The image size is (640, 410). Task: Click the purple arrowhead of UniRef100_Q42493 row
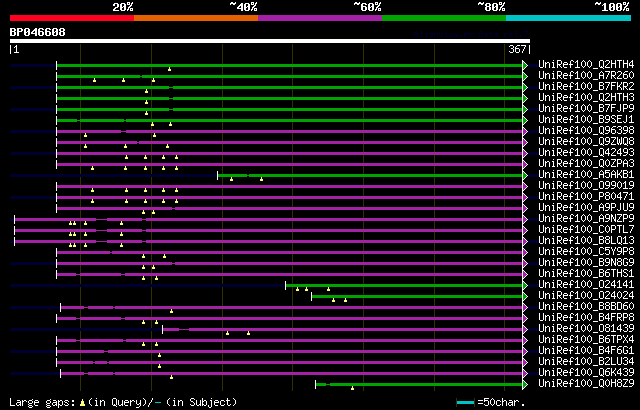[525, 153]
